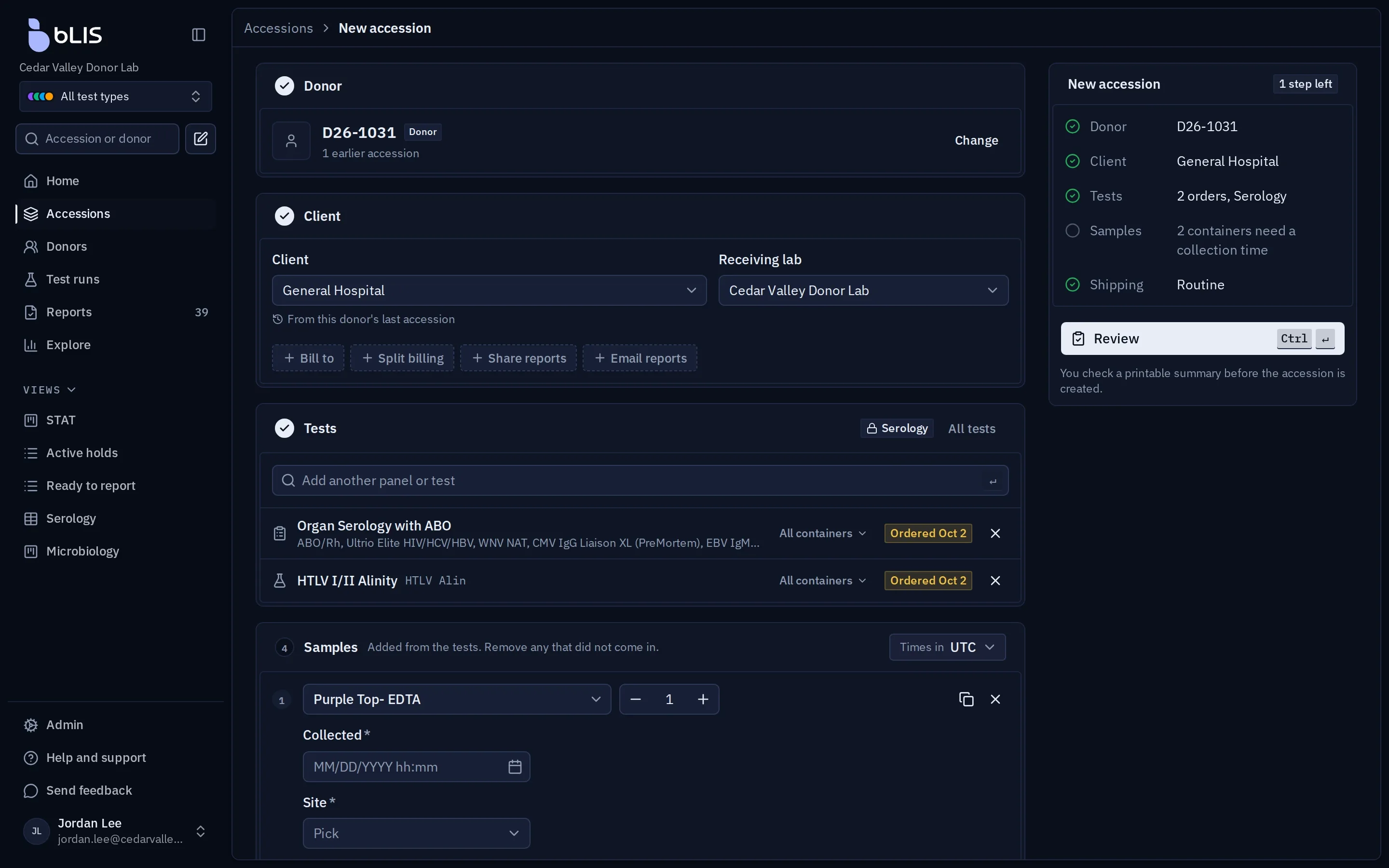Open the STAT view
Viewport: 1389px width, 868px height.
pos(115,420)
